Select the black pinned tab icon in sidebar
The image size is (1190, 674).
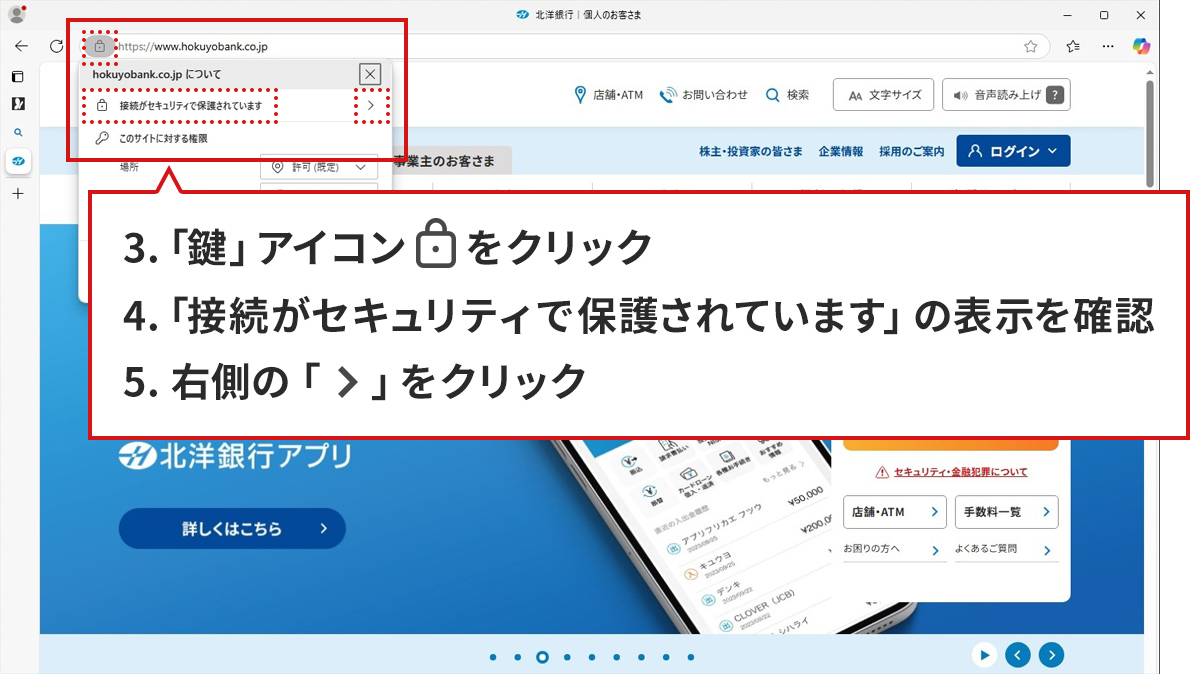point(18,104)
